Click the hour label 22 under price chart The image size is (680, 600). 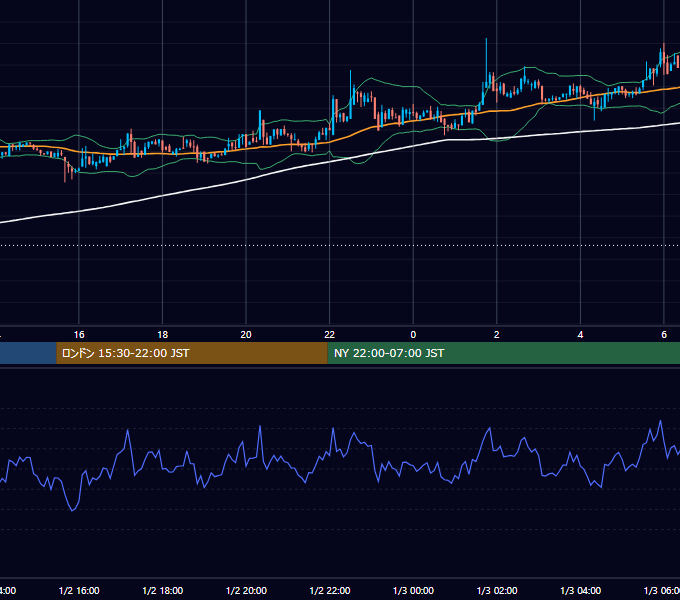330,335
